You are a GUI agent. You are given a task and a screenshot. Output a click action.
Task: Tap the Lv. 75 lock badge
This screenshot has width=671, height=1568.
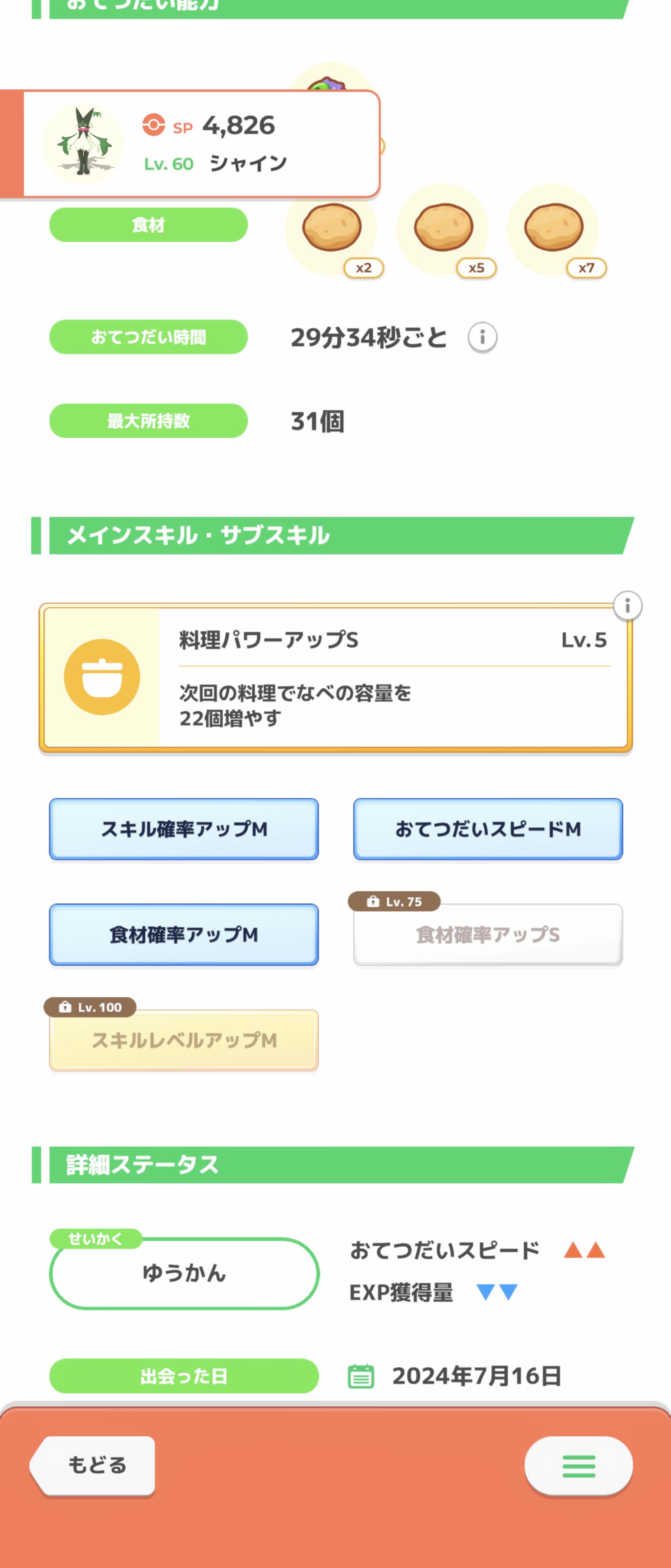pos(394,902)
